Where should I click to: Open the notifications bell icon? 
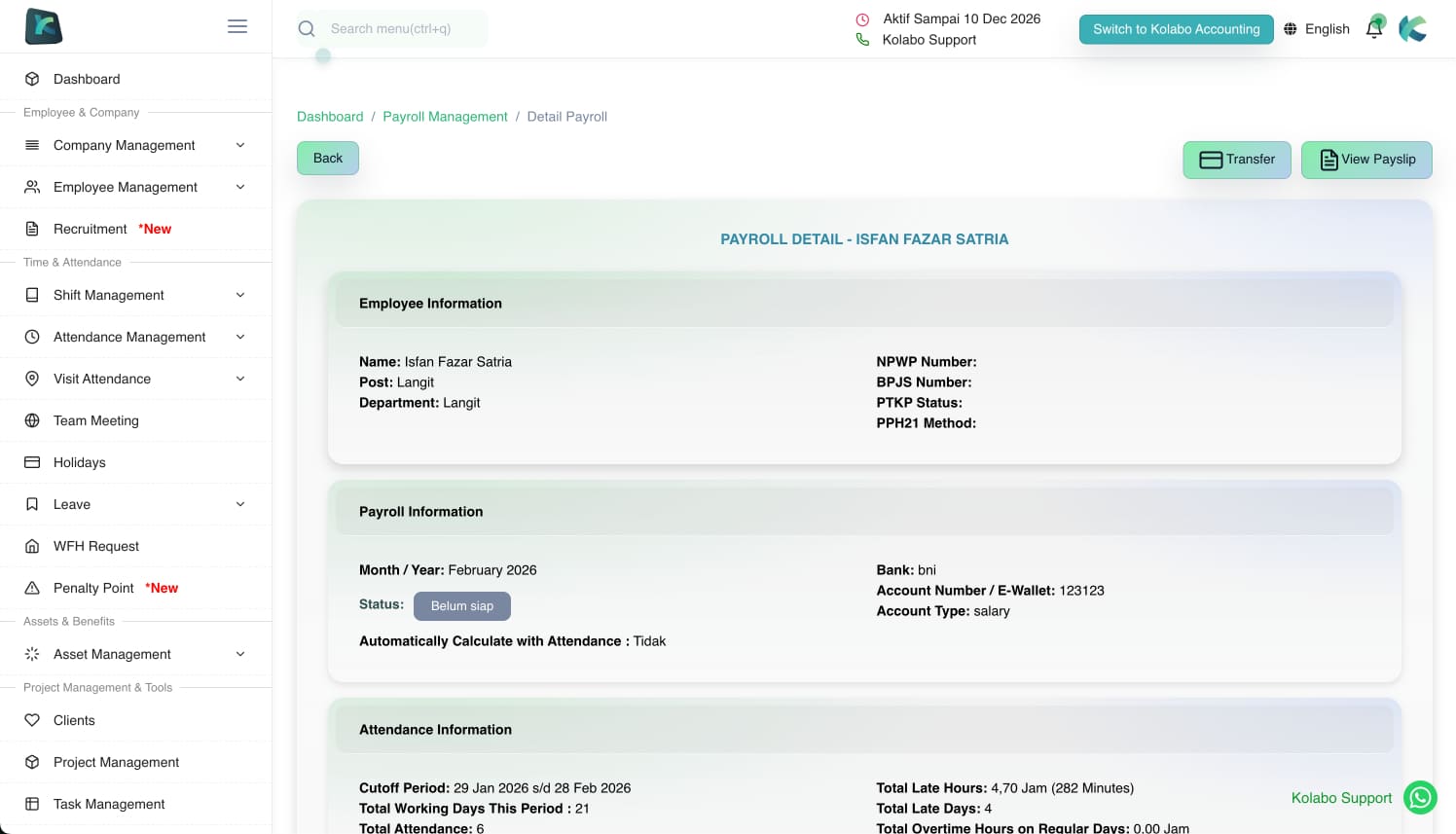pos(1374,28)
